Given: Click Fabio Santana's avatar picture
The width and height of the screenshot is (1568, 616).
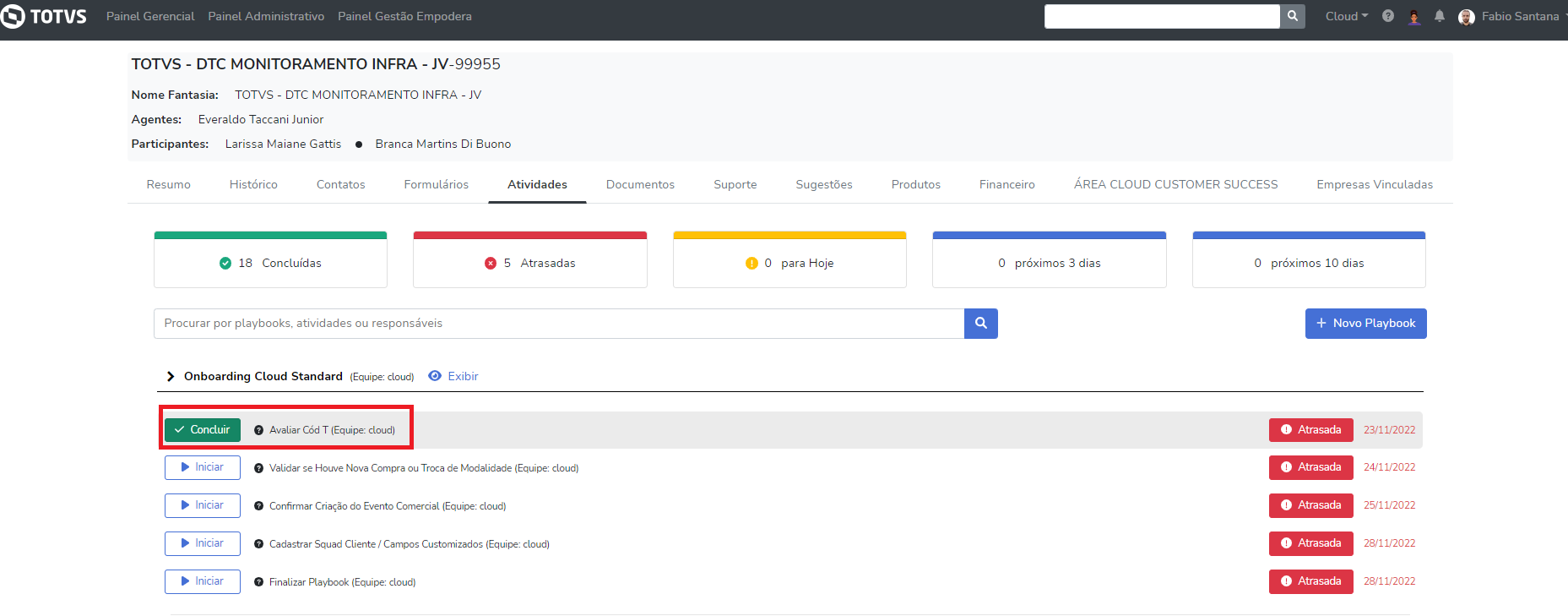Looking at the screenshot, I should 1467,17.
